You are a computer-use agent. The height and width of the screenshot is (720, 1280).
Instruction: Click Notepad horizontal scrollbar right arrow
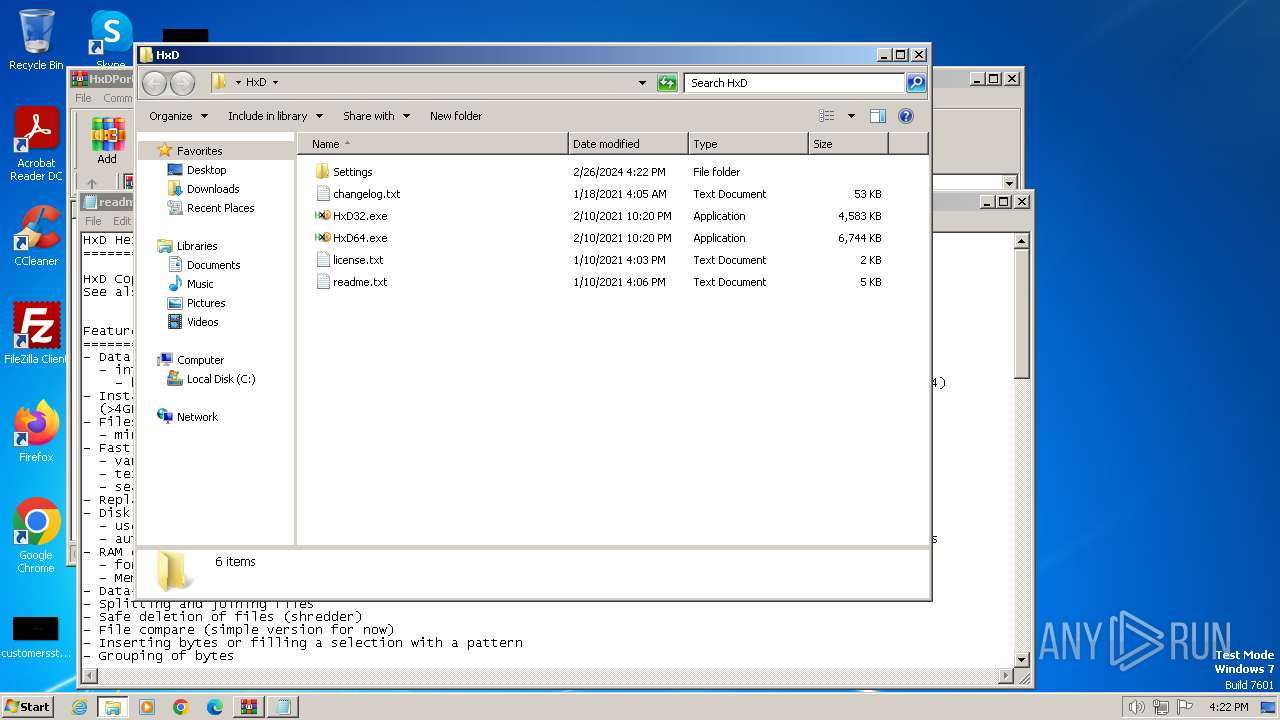(x=1006, y=677)
